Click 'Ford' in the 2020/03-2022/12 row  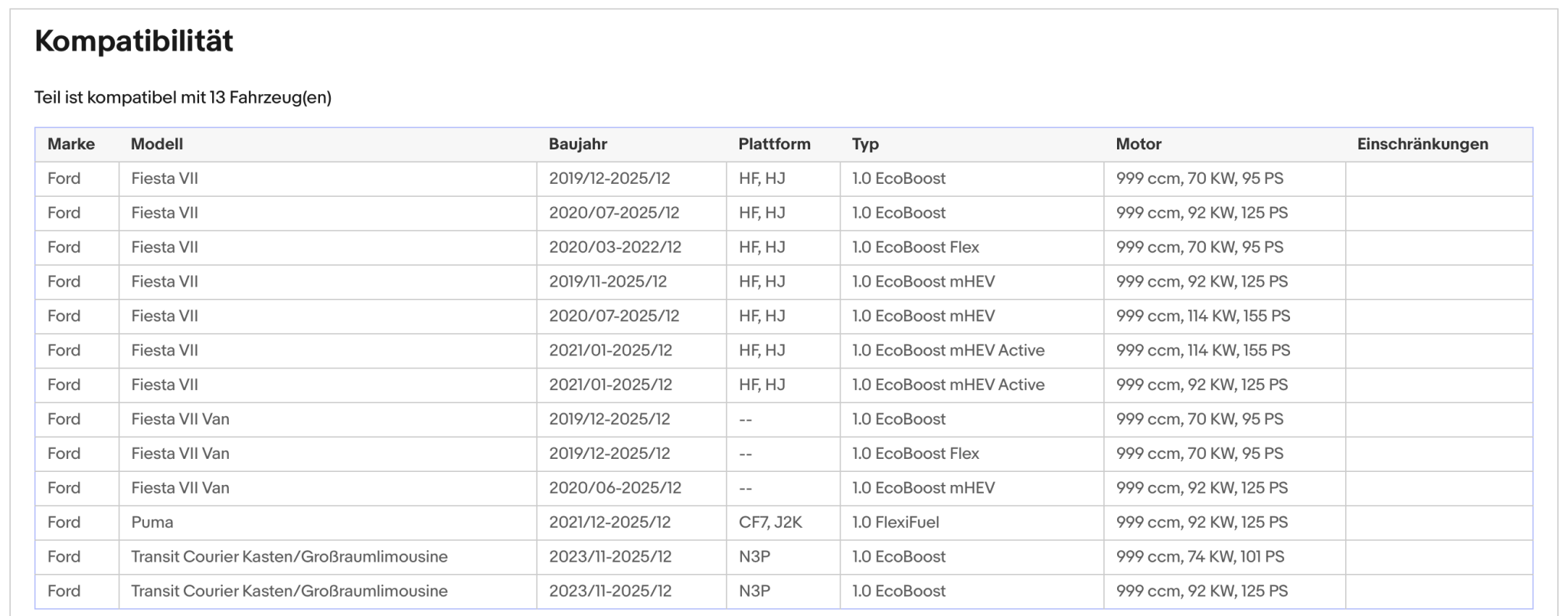[x=64, y=247]
